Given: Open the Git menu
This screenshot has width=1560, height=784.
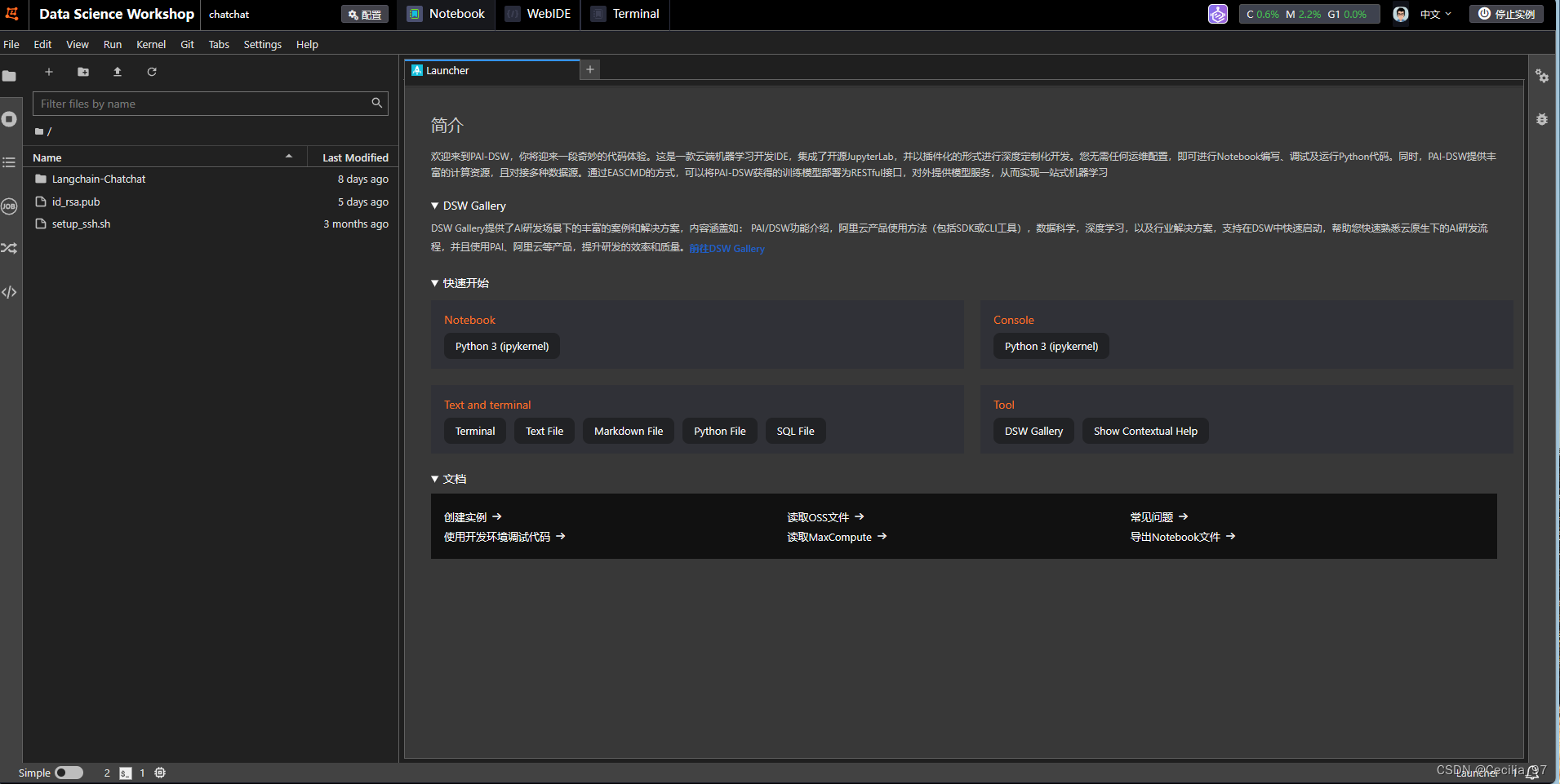Looking at the screenshot, I should 187,44.
